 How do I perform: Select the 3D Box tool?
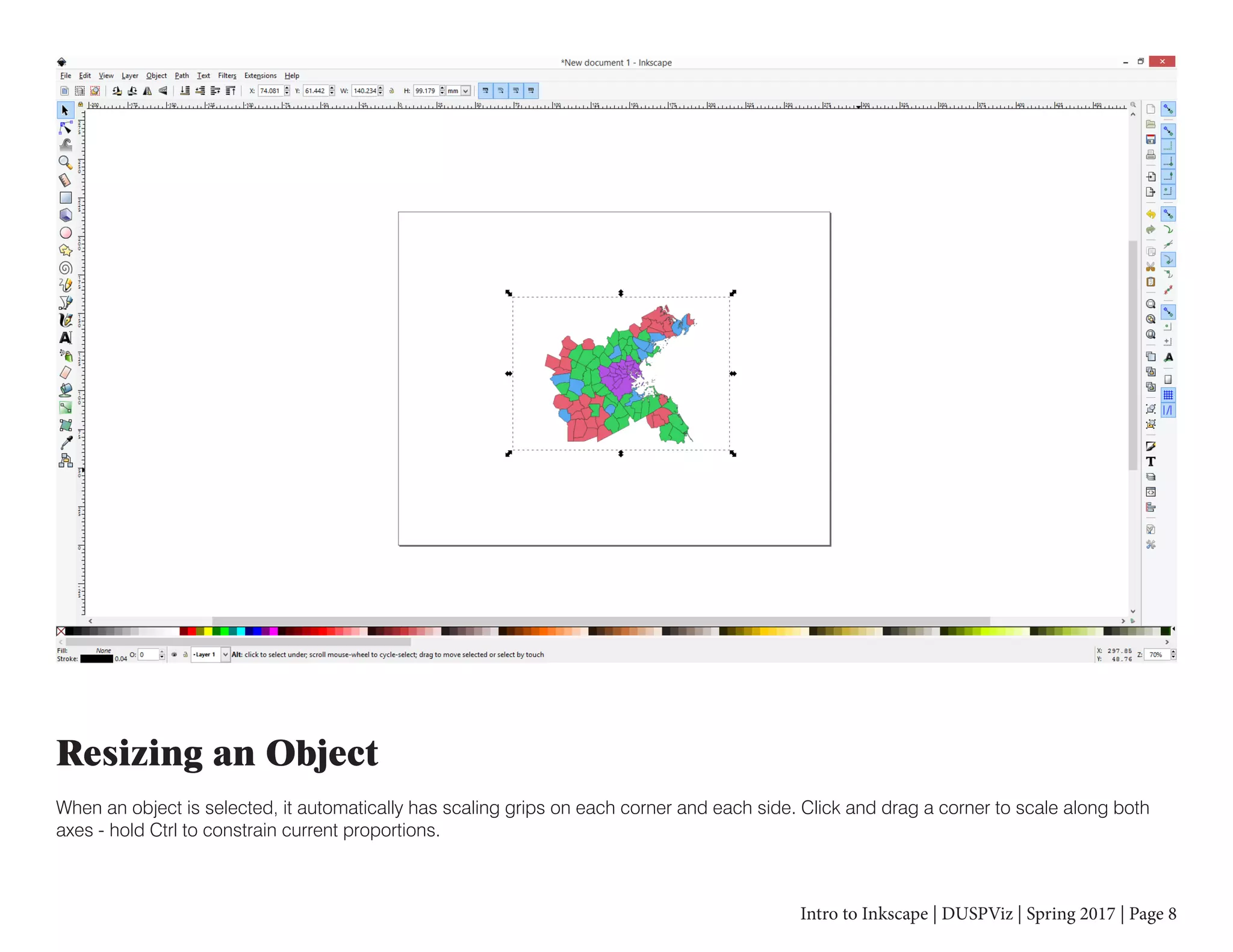pos(65,215)
